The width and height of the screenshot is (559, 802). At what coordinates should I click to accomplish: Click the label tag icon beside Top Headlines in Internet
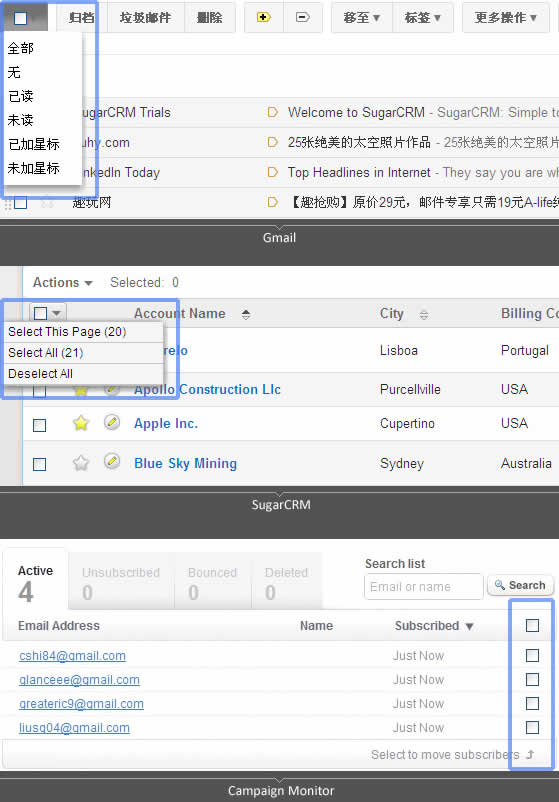coord(273,172)
